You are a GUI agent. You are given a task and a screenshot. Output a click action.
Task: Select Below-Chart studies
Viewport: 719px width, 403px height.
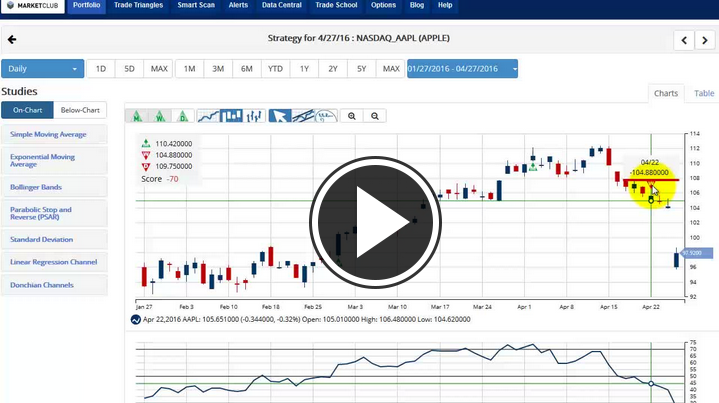pos(80,110)
